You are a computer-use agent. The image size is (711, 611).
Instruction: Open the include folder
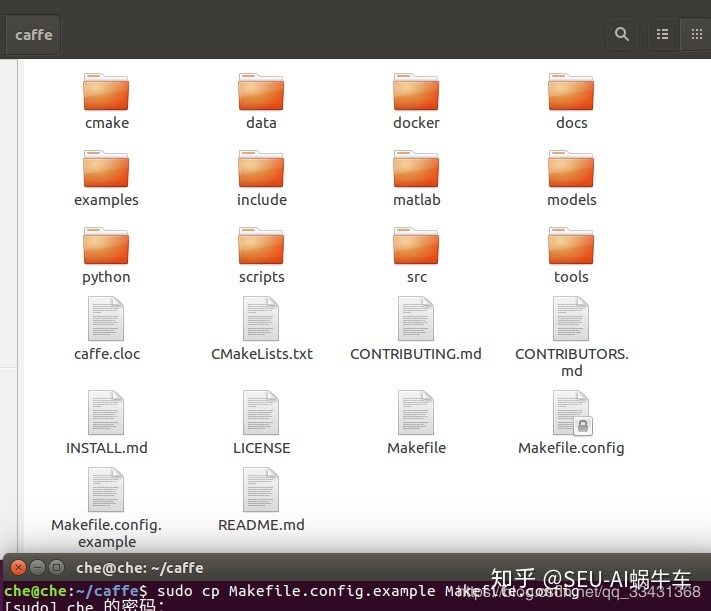[x=261, y=169]
